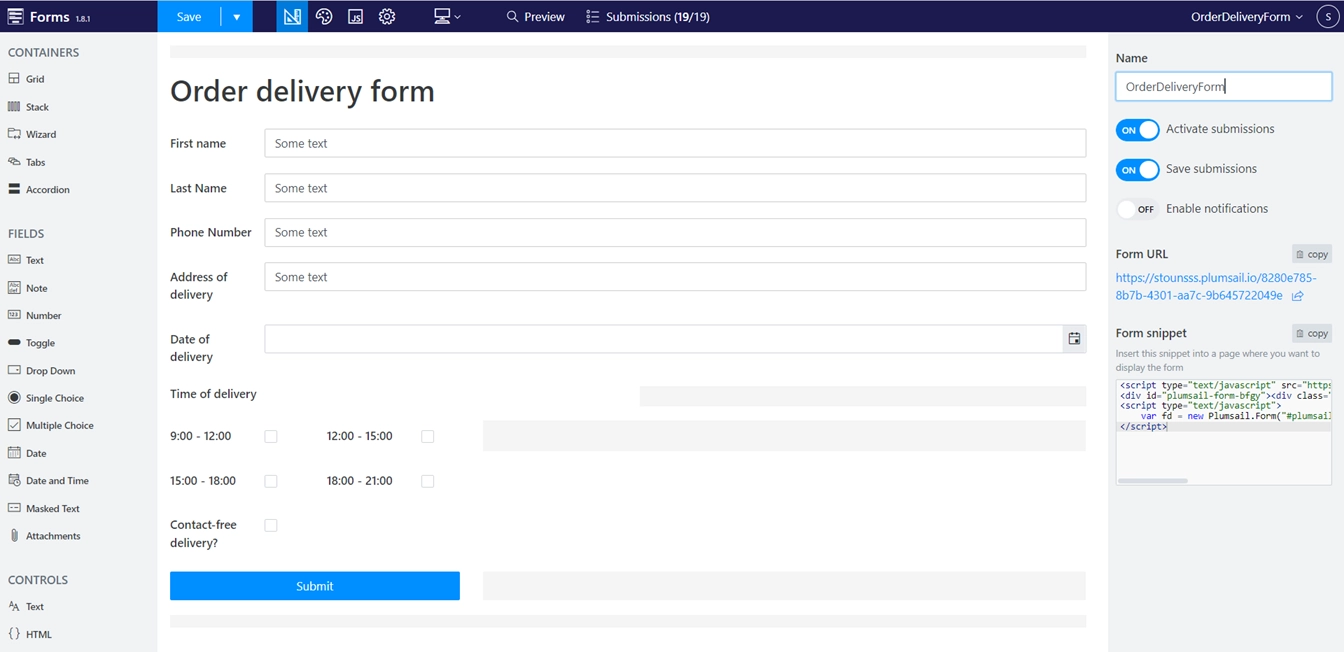Toggle Activate submissions switch
Image resolution: width=1344 pixels, height=652 pixels.
point(1137,130)
